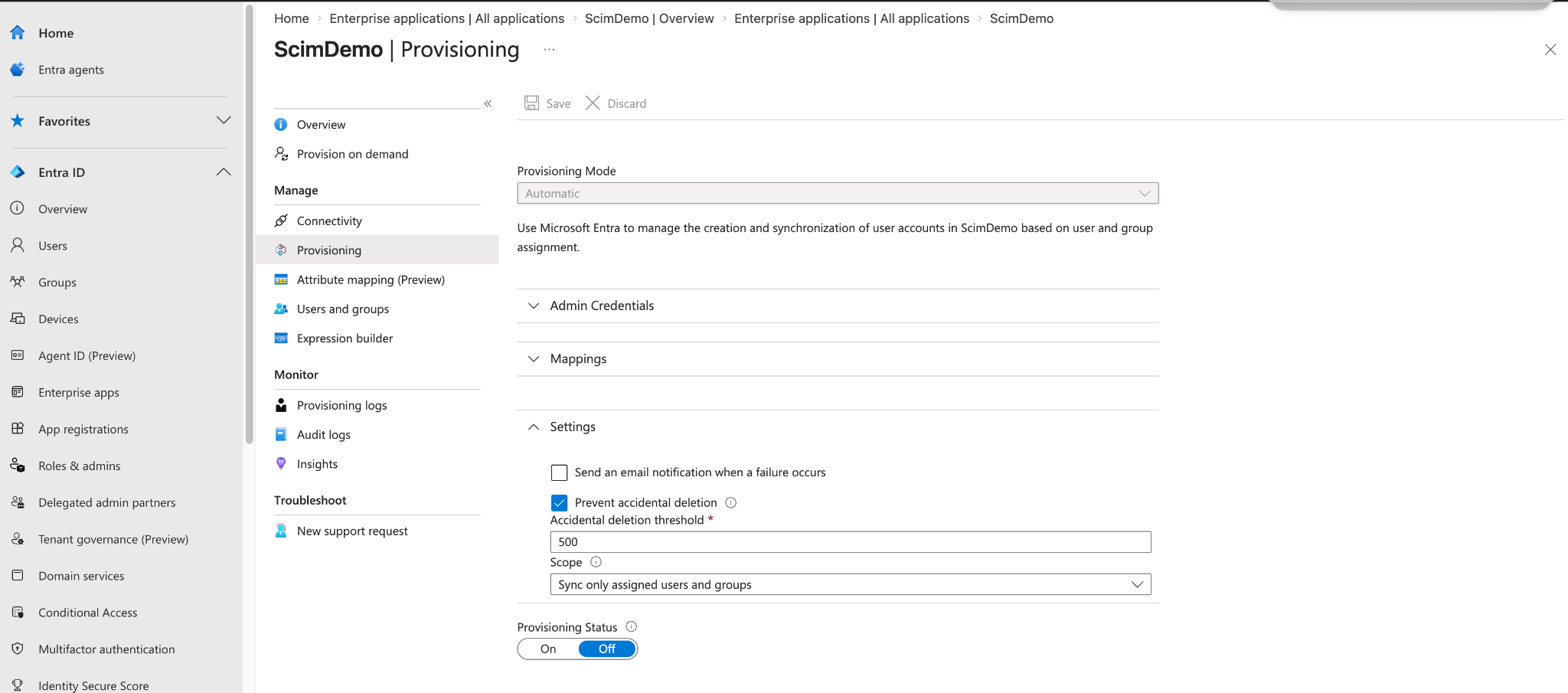Switch Provisioning Status to On
1568x693 pixels.
(548, 649)
